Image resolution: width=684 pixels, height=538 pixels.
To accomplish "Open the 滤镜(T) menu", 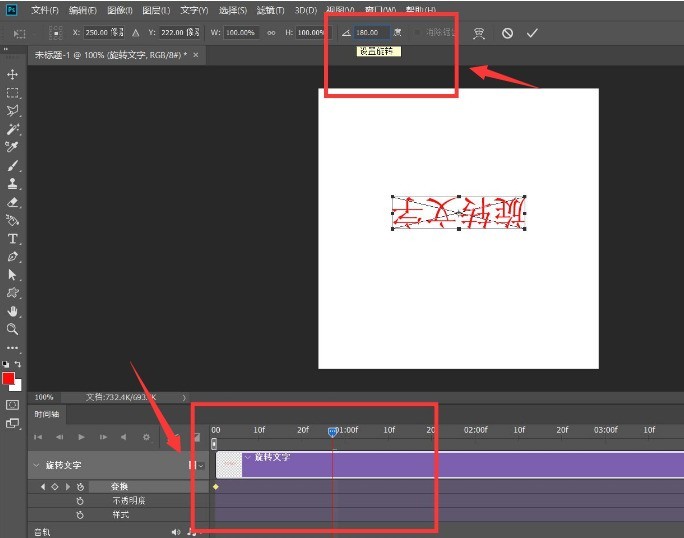I will 270,10.
